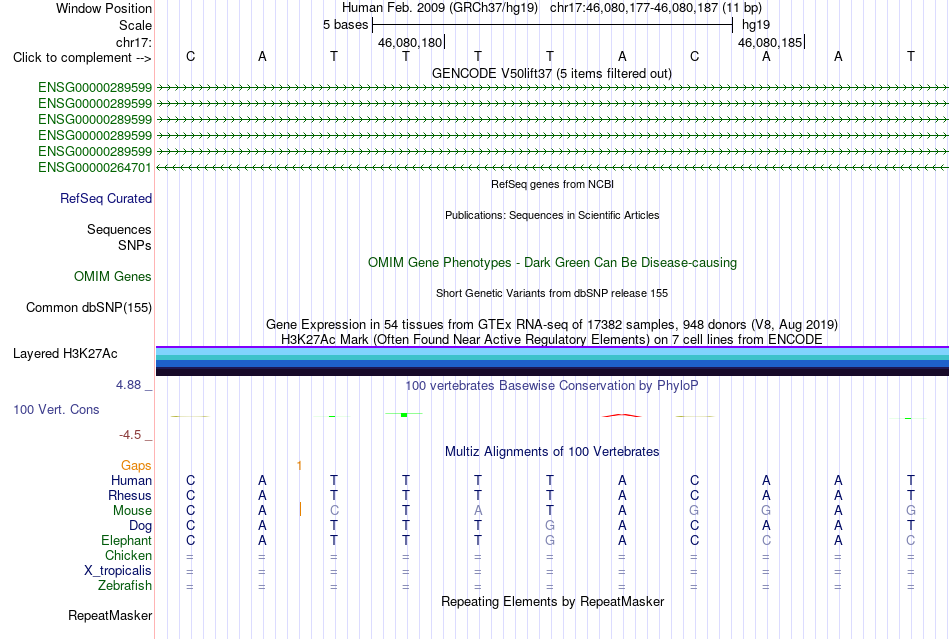Select the 'chr17:' ruler label
Image resolution: width=950 pixels, height=639 pixels.
(x=134, y=42)
